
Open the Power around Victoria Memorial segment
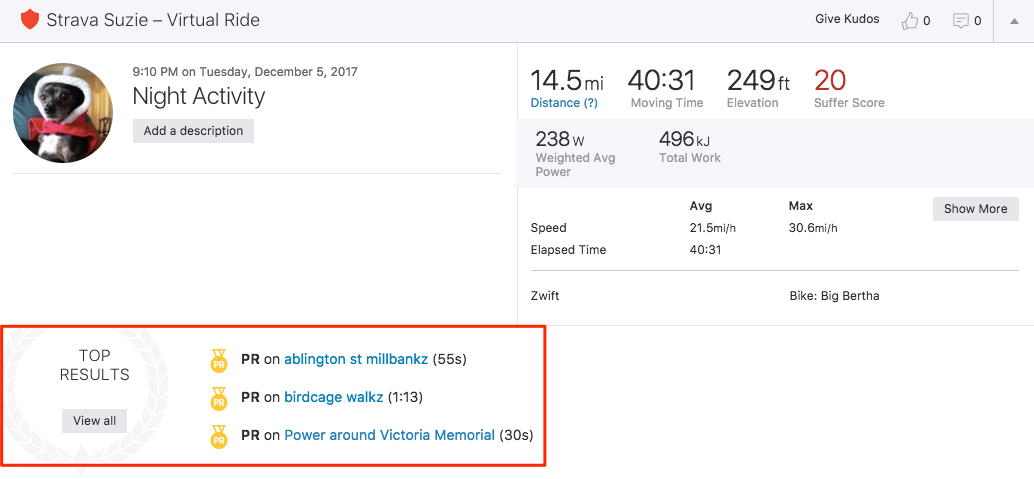389,435
